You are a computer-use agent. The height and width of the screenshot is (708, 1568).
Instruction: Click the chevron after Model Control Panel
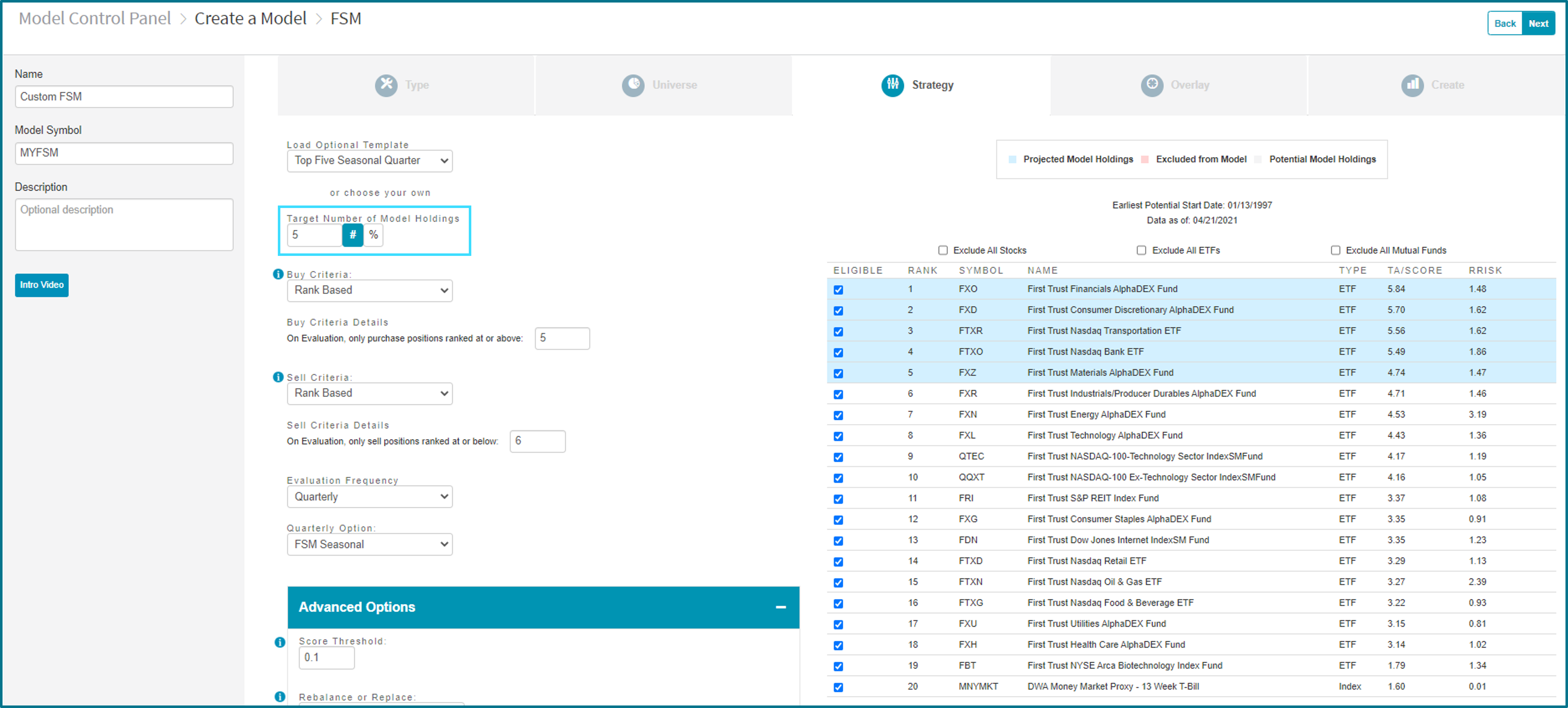pyautogui.click(x=183, y=19)
